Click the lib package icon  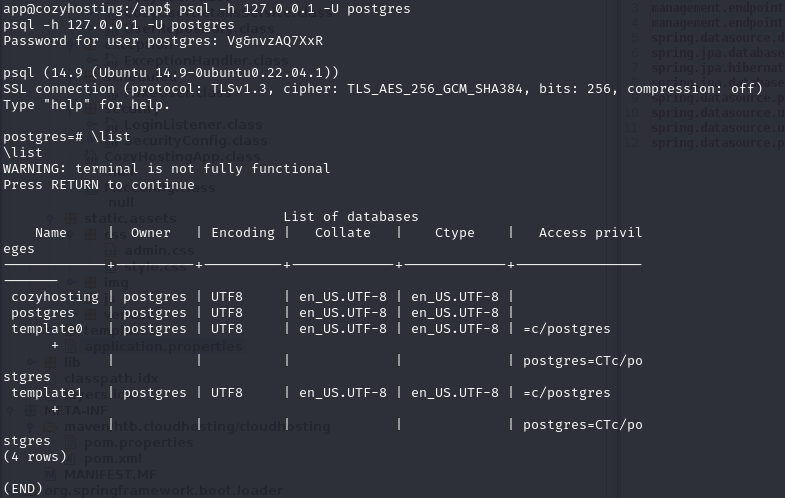coord(51,362)
